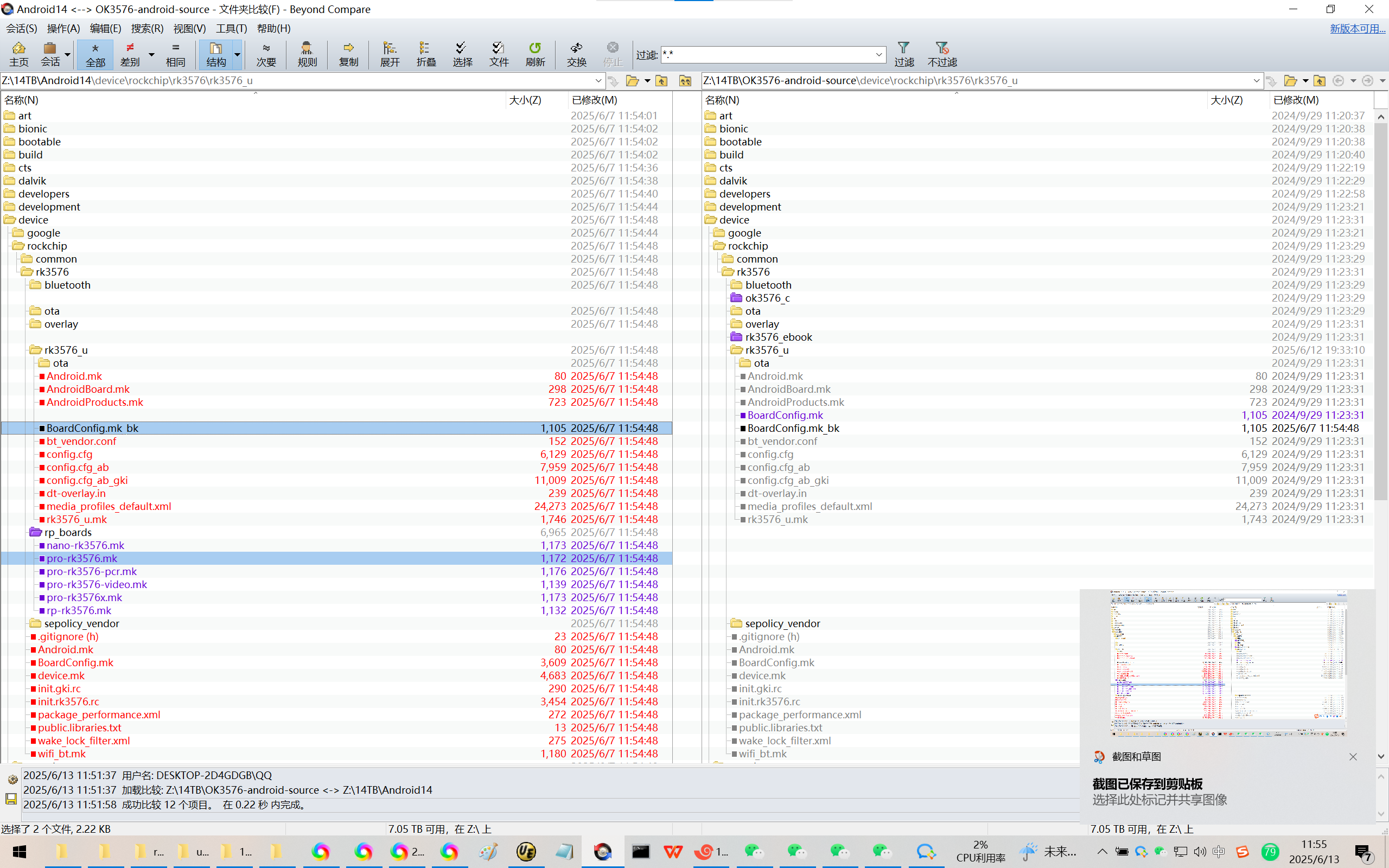Click the Swap sides (交换) toolbar icon
The width and height of the screenshot is (1389, 868).
click(576, 53)
